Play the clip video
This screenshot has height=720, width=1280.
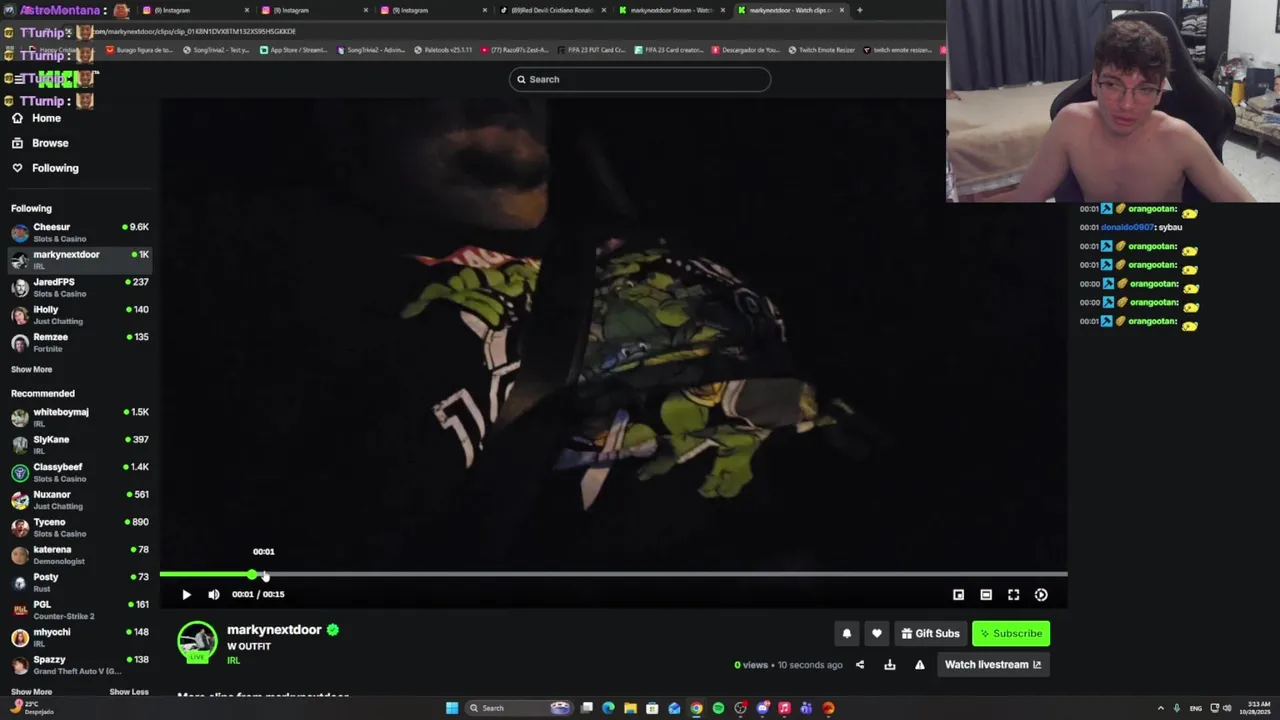(186, 594)
